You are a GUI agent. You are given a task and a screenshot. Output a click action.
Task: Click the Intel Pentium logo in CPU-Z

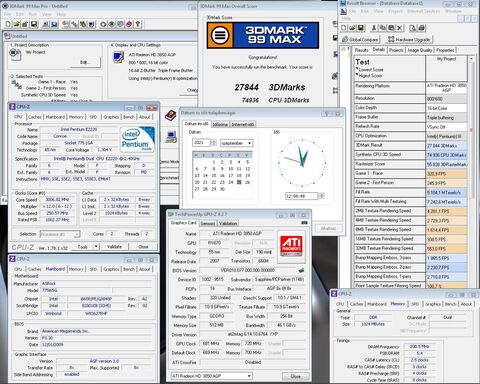pyautogui.click(x=137, y=139)
